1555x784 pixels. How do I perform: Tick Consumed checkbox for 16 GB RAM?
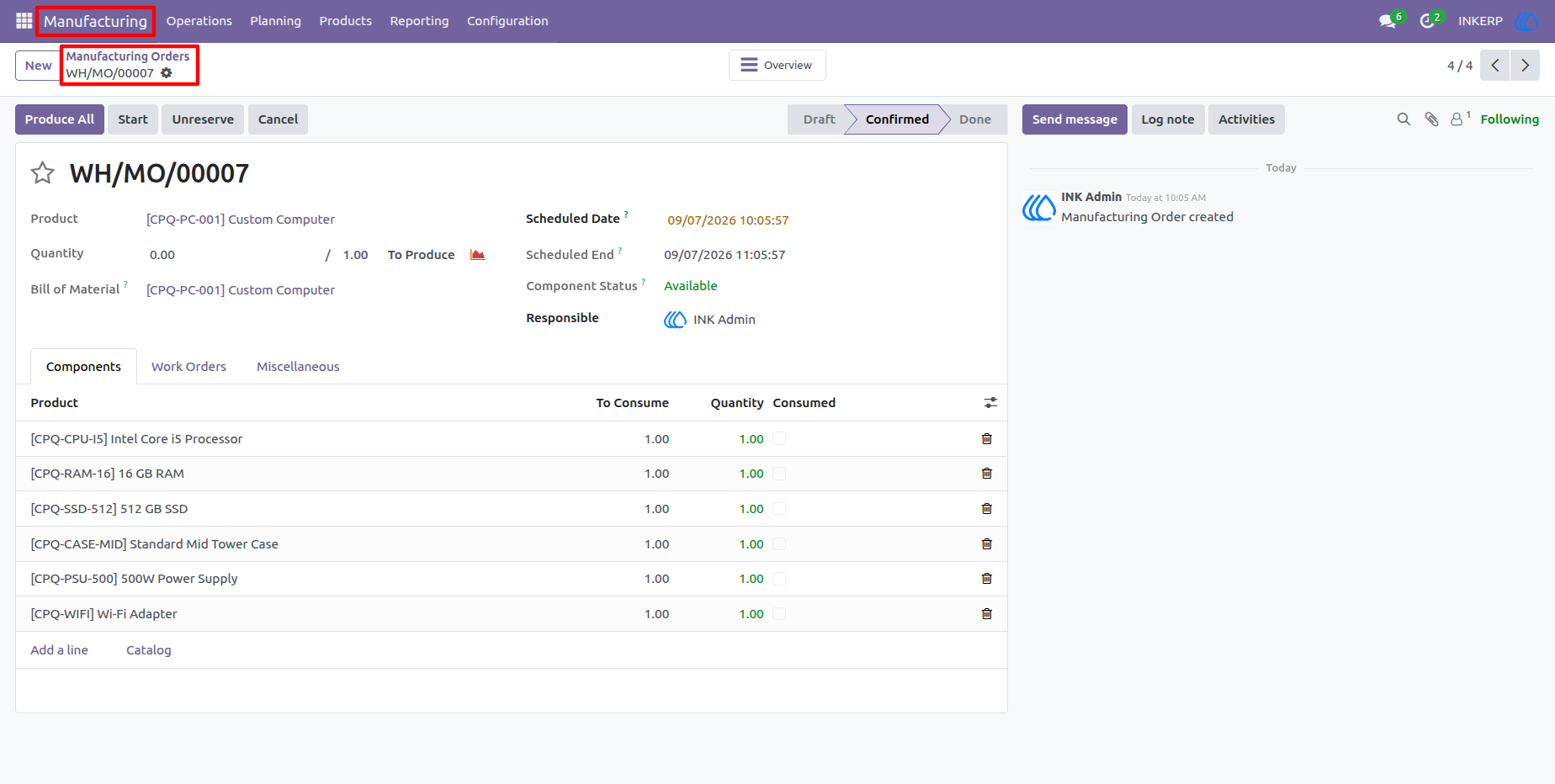coord(779,474)
